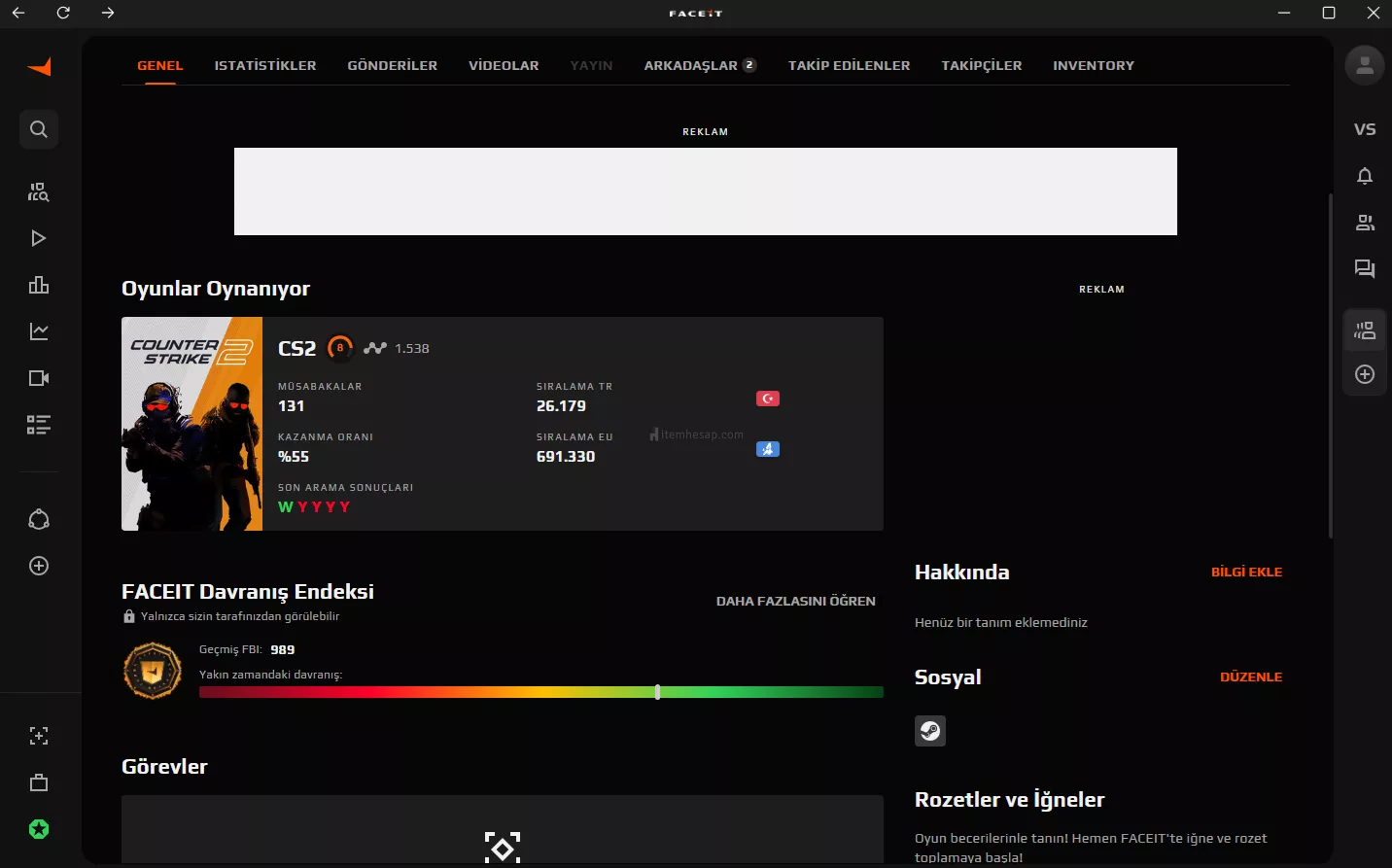Click the play matchmaking triangle icon

click(x=39, y=238)
